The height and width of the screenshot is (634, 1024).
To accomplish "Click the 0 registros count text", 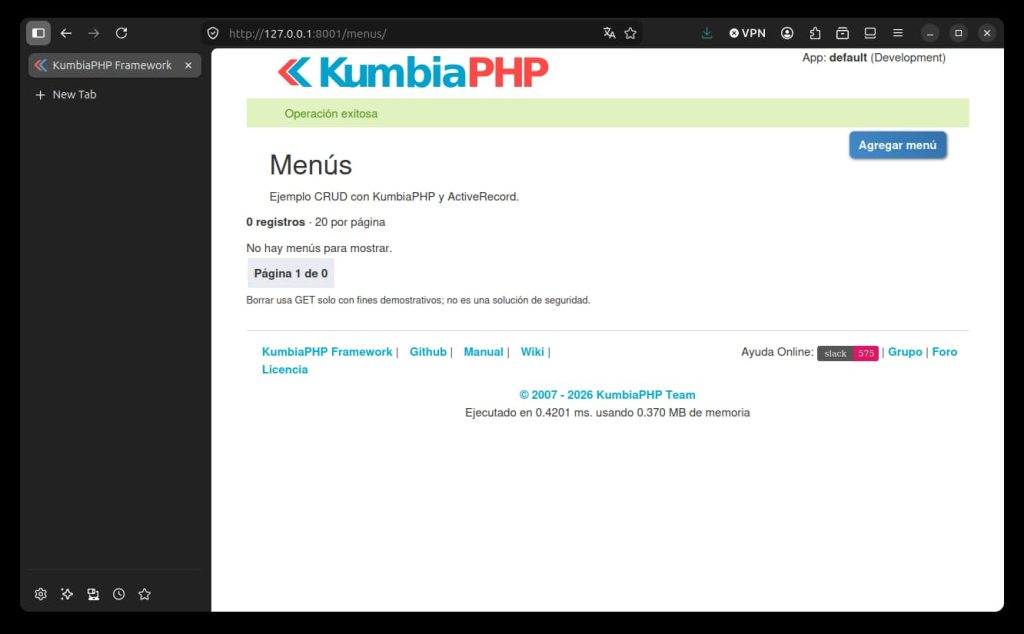I will tap(276, 222).
